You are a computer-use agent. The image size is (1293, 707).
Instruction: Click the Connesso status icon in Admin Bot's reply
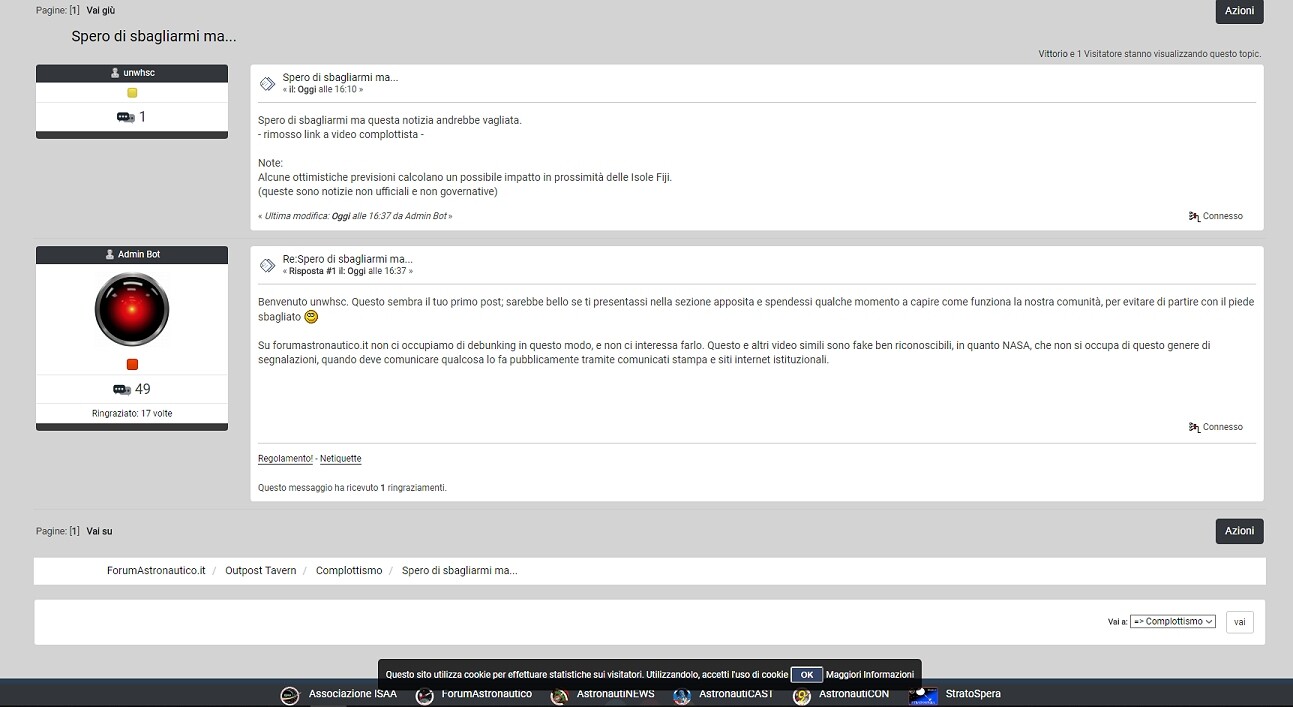[1194, 427]
